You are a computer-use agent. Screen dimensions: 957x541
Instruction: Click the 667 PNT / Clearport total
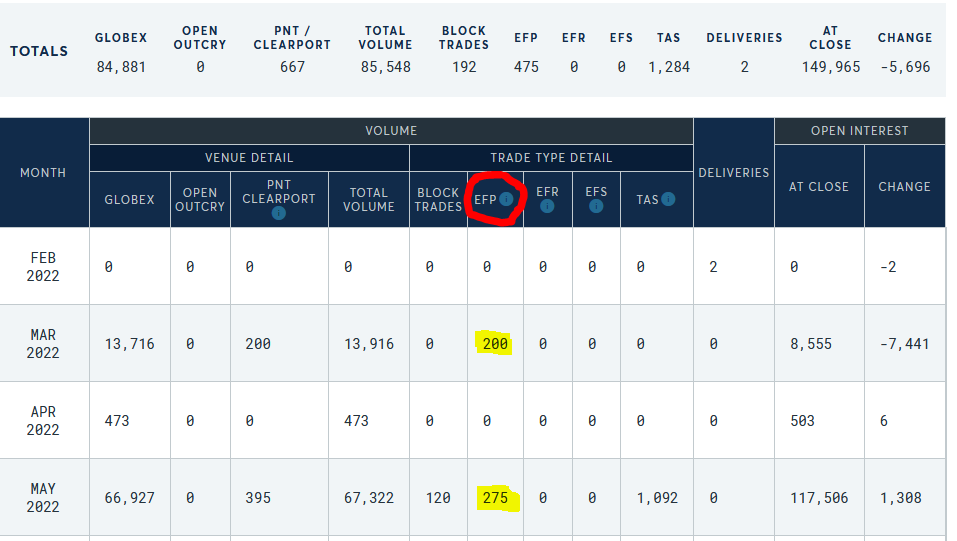tap(292, 67)
